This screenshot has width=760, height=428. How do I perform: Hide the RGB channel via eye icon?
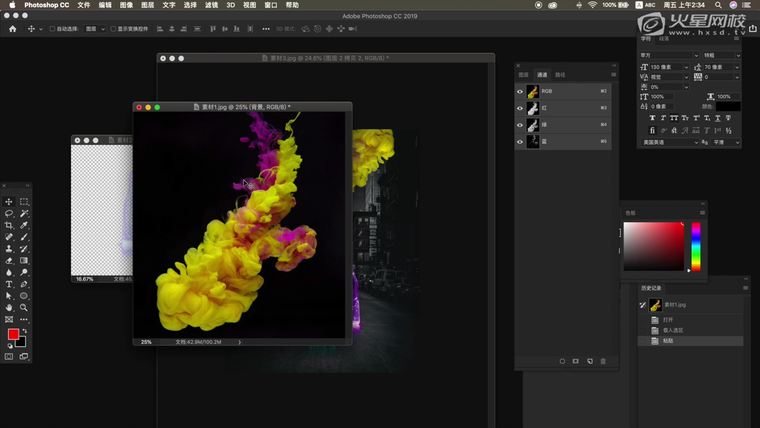click(520, 91)
